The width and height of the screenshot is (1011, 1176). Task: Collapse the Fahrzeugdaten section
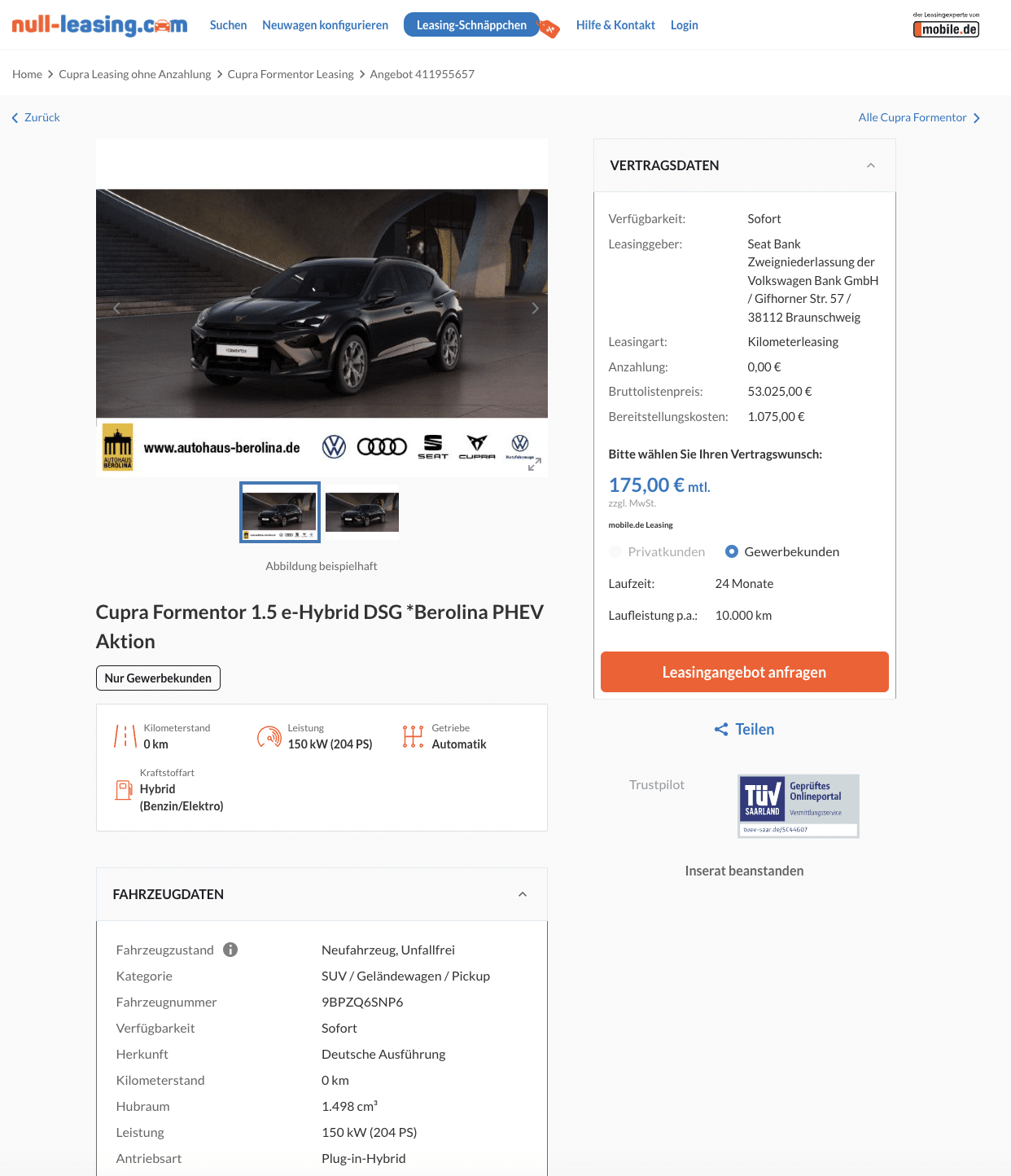point(523,894)
